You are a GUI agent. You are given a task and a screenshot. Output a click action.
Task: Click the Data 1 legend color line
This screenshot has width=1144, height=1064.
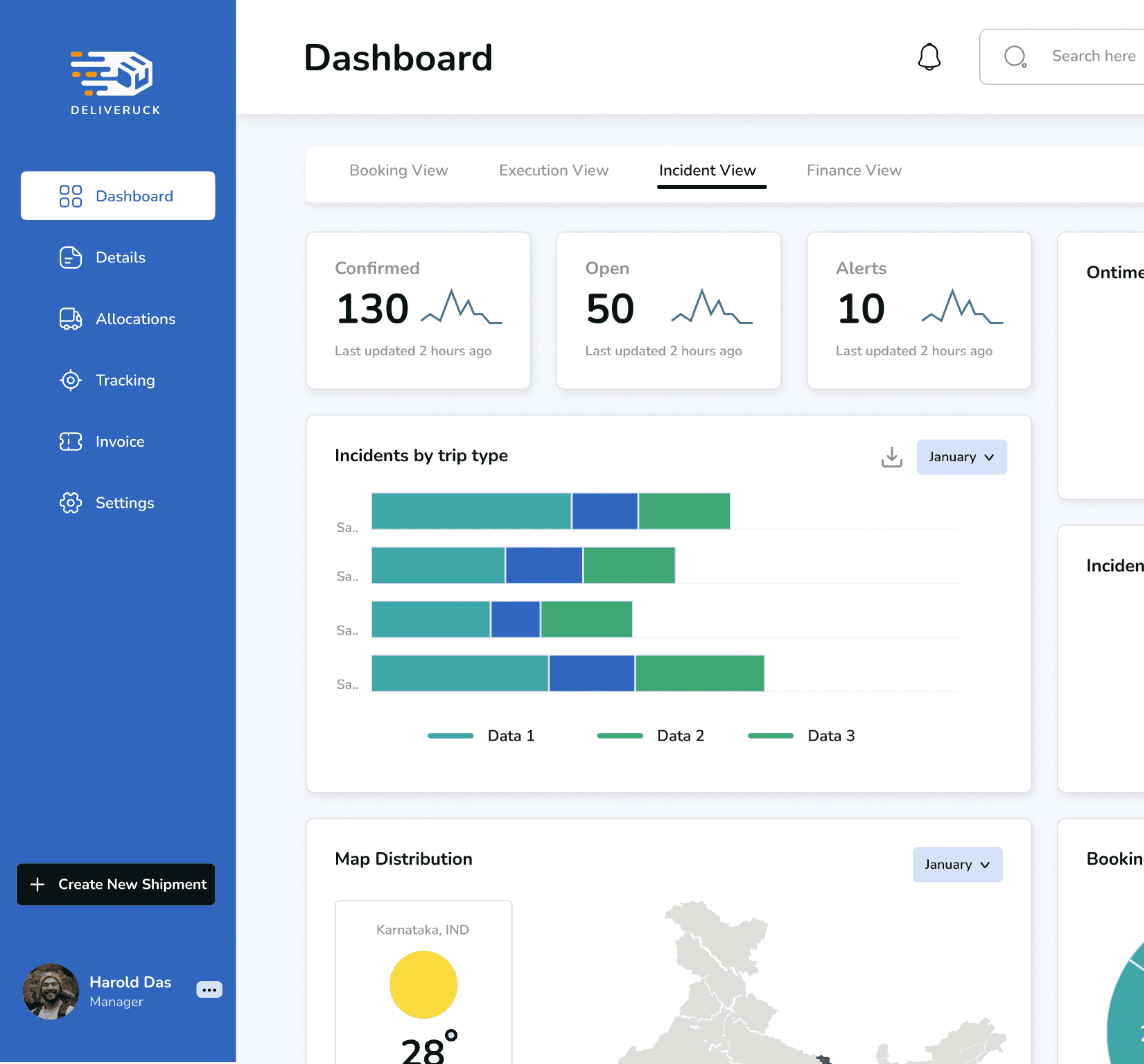pos(450,735)
